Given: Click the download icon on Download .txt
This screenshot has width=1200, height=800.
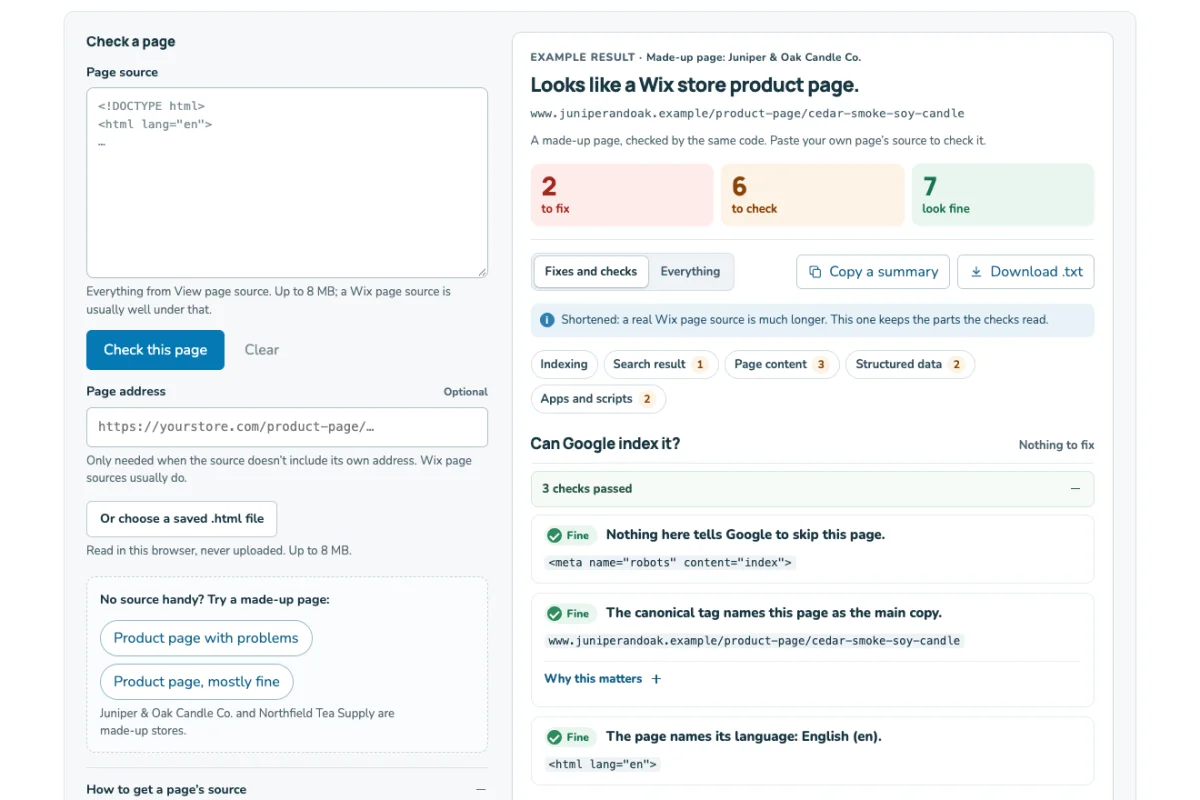Looking at the screenshot, I should click(x=976, y=272).
